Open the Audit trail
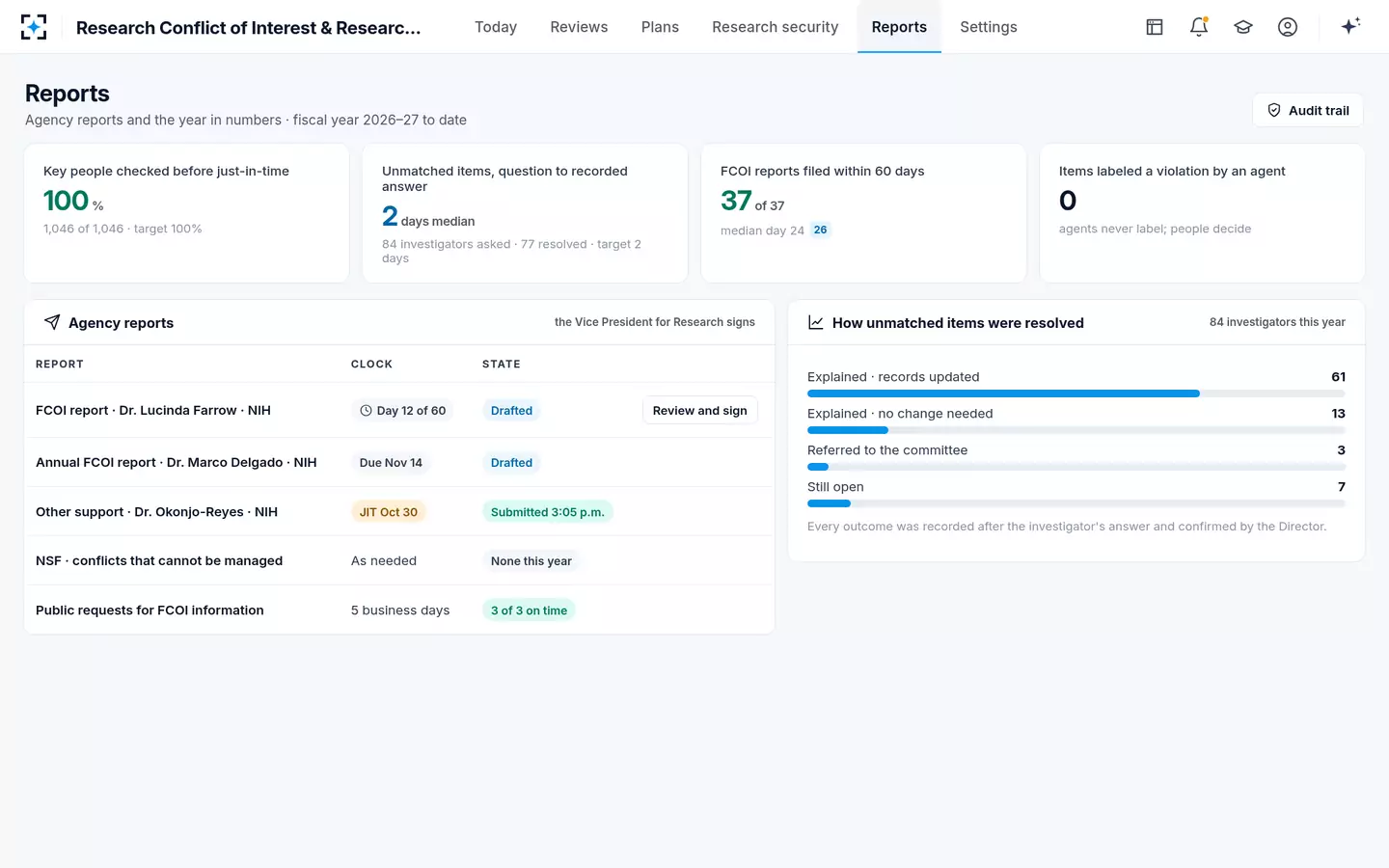This screenshot has height=868, width=1389. 1307,110
